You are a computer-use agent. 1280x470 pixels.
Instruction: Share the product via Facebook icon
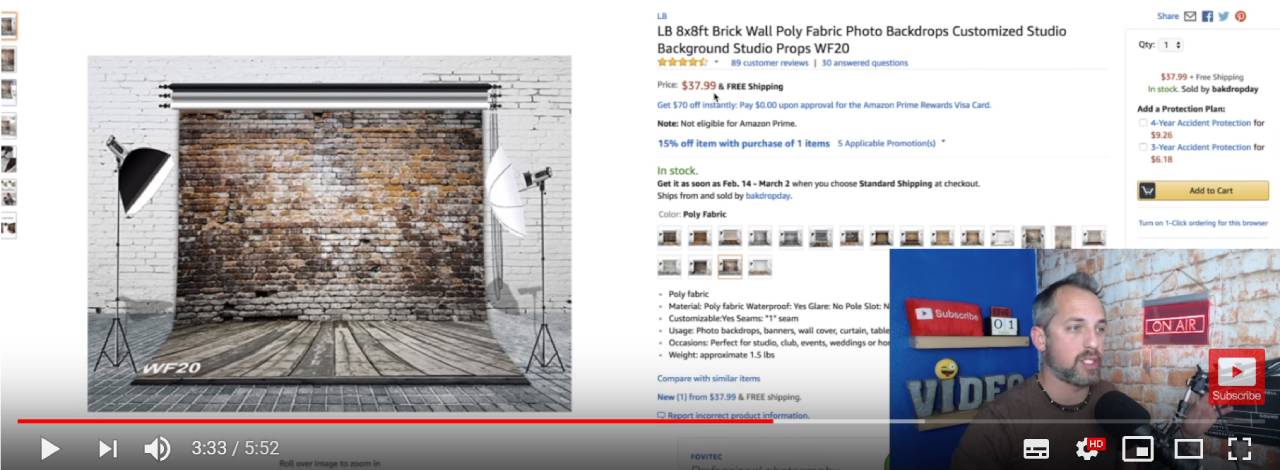pyautogui.click(x=1207, y=16)
